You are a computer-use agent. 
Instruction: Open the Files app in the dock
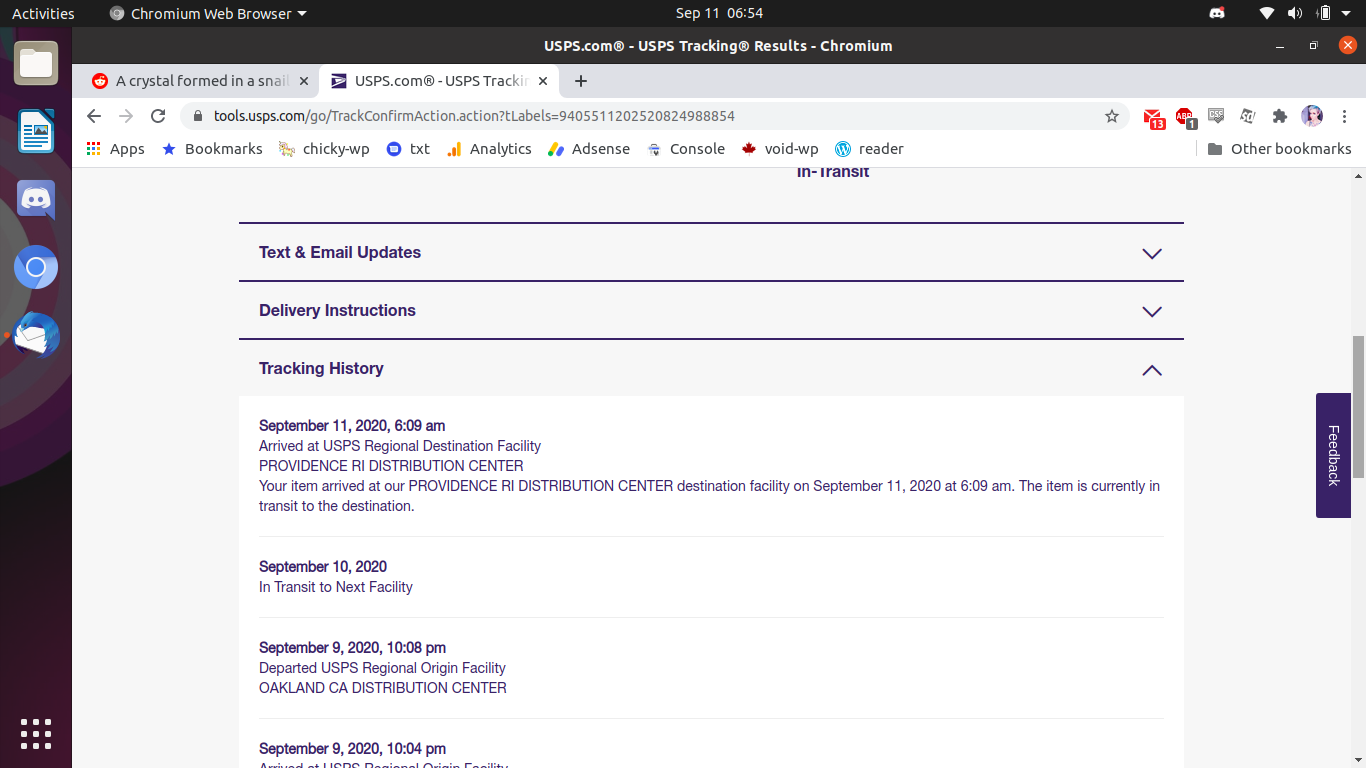36,63
